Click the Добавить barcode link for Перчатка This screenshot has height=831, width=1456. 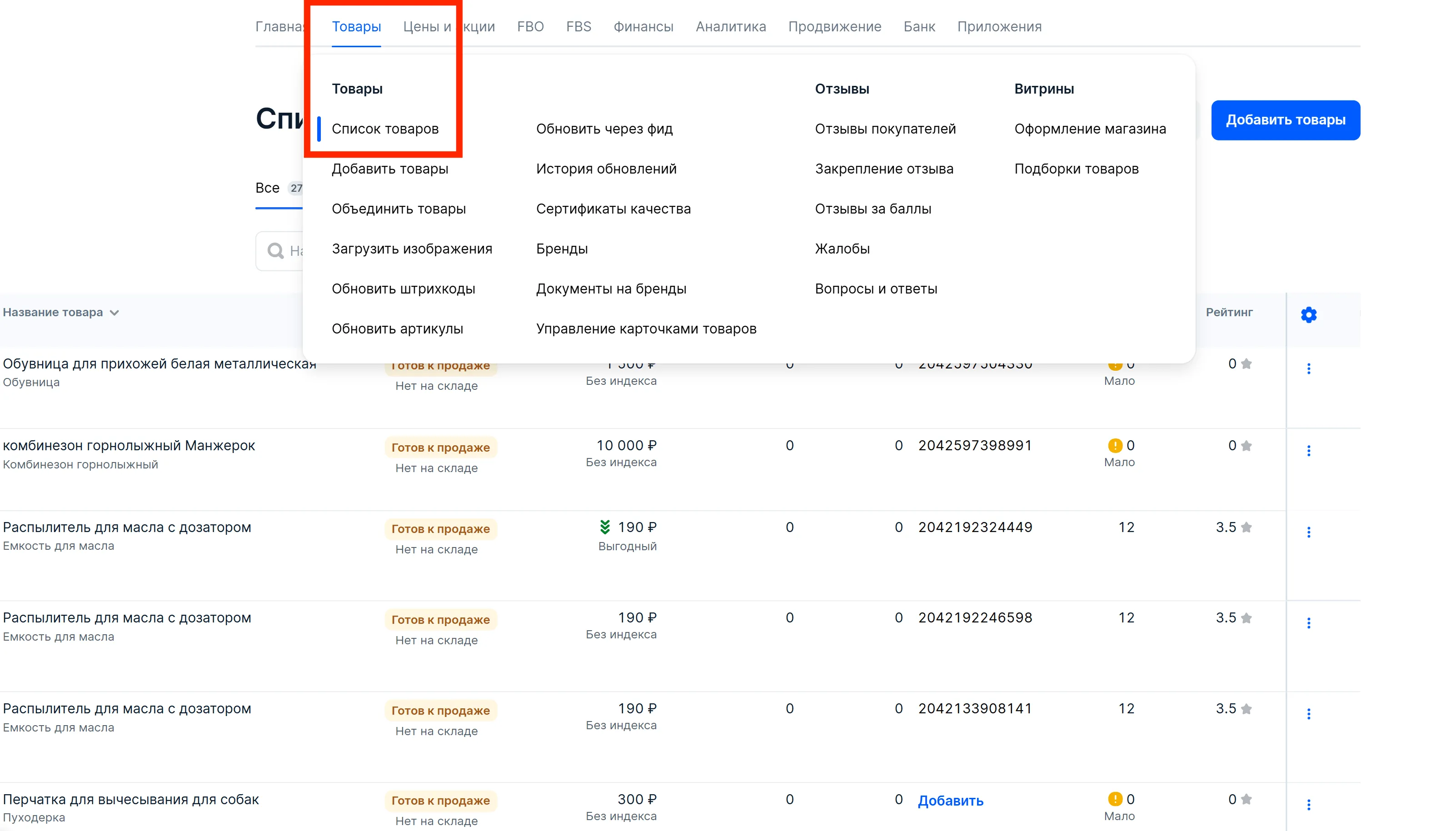(950, 801)
